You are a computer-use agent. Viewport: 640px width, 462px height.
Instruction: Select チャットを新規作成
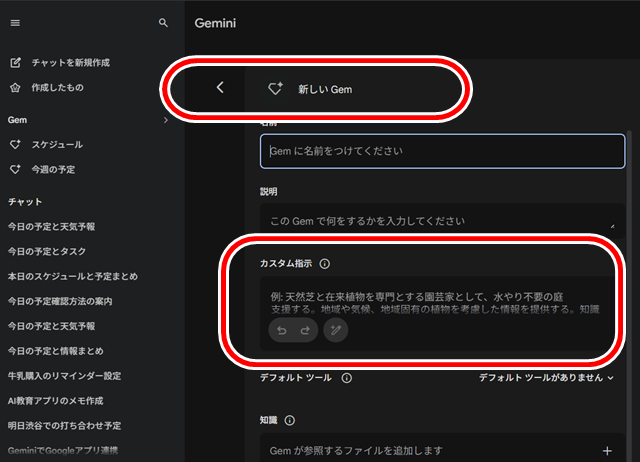pos(71,63)
